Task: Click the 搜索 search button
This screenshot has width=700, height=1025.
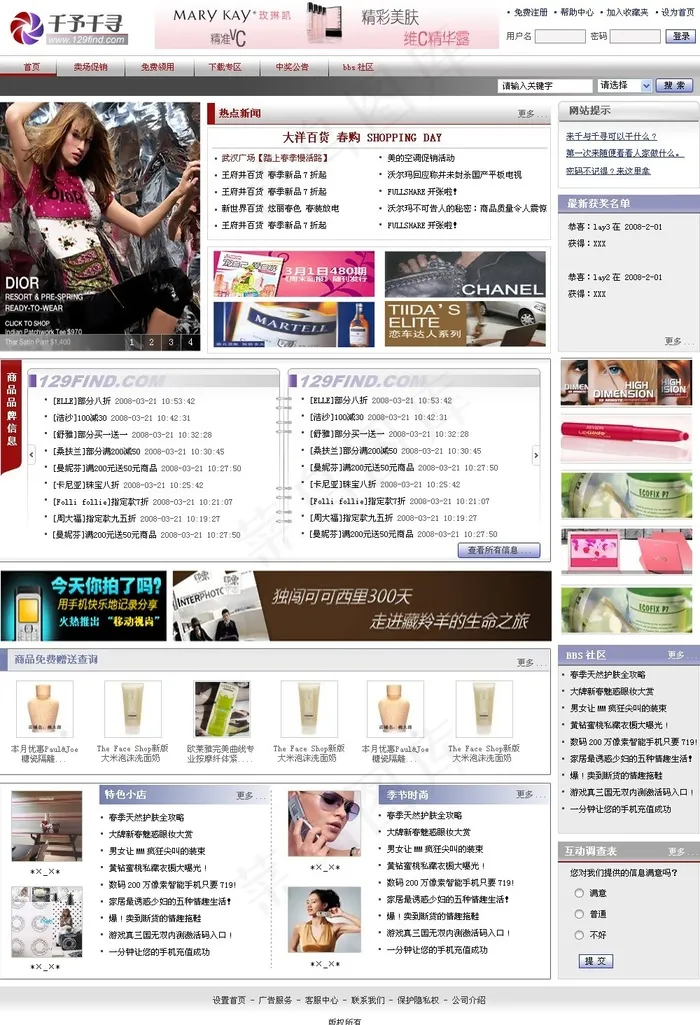Action: click(674, 86)
